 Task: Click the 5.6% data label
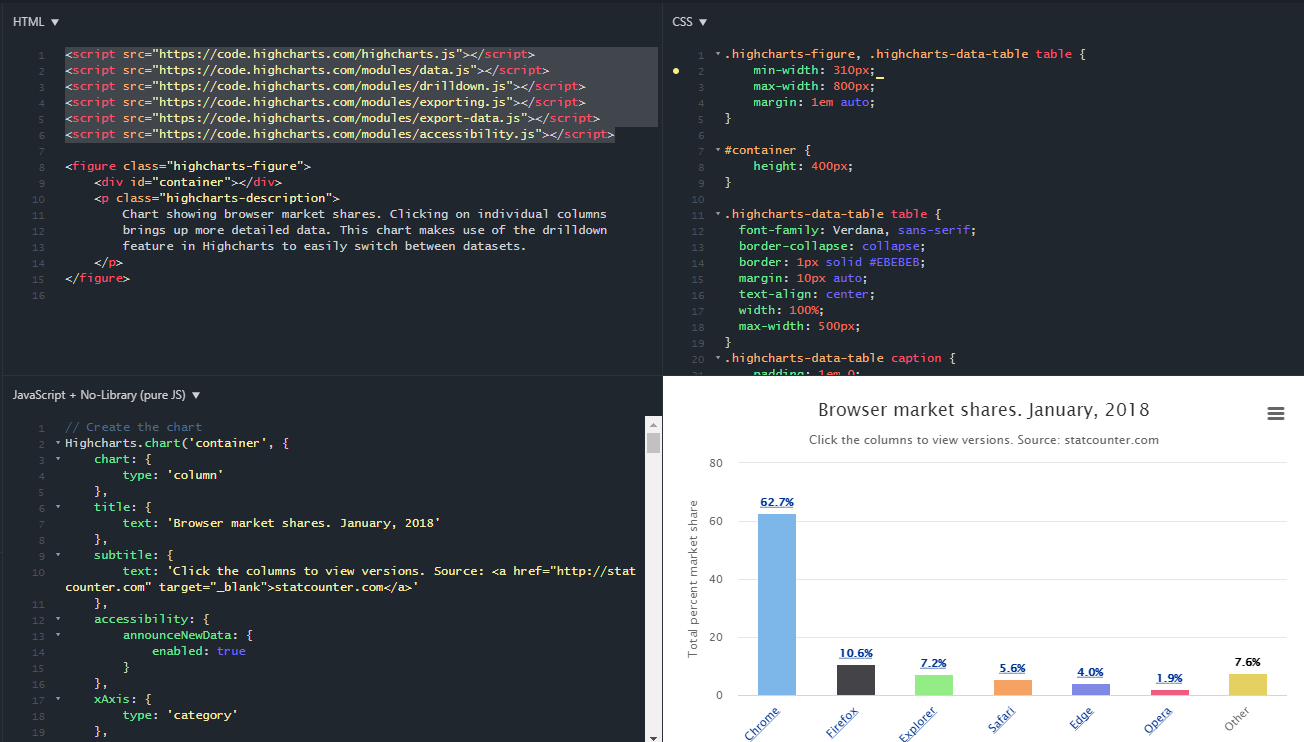pyautogui.click(x=1013, y=668)
